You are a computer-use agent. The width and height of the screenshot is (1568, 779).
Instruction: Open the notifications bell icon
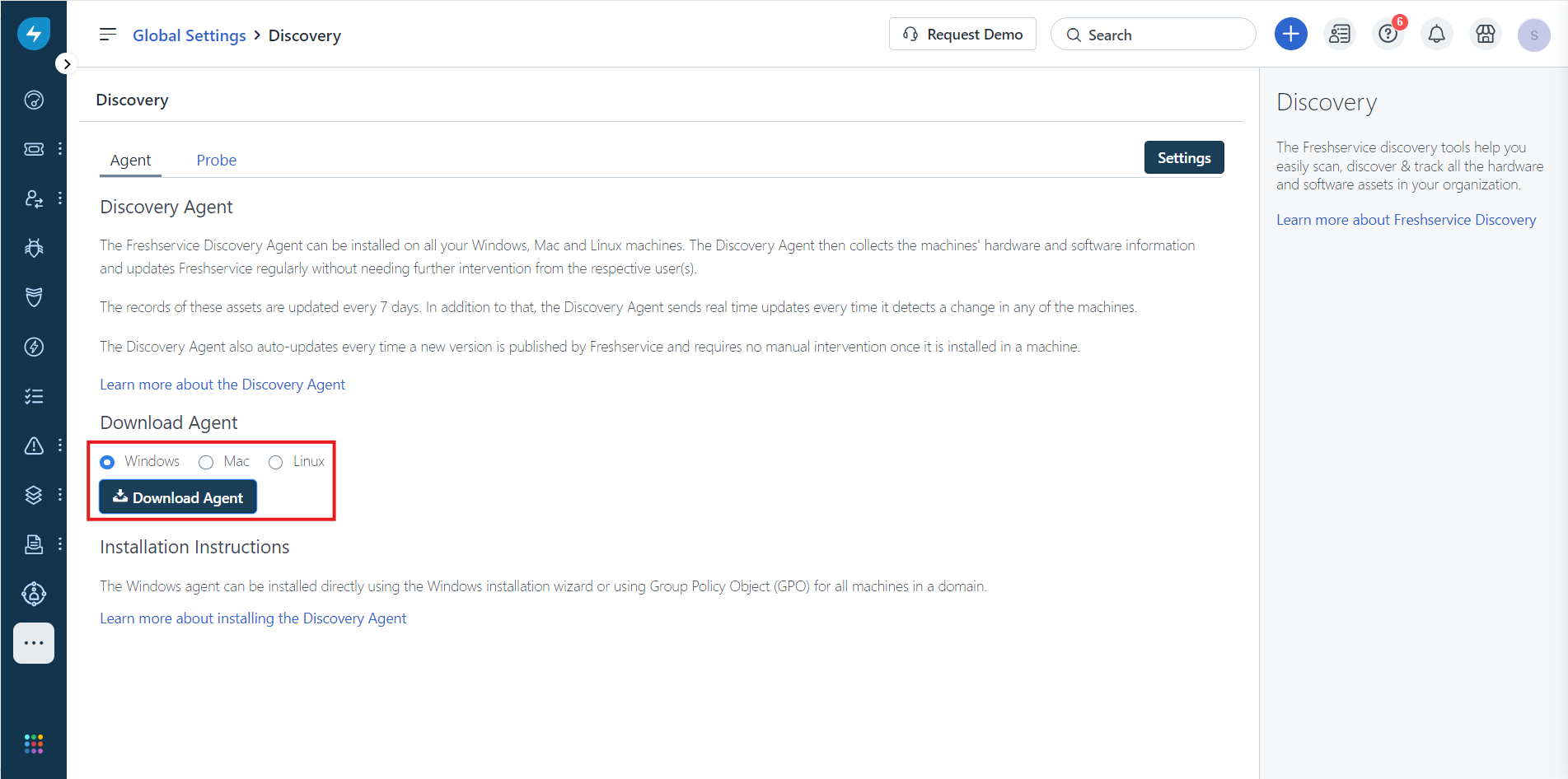point(1436,35)
